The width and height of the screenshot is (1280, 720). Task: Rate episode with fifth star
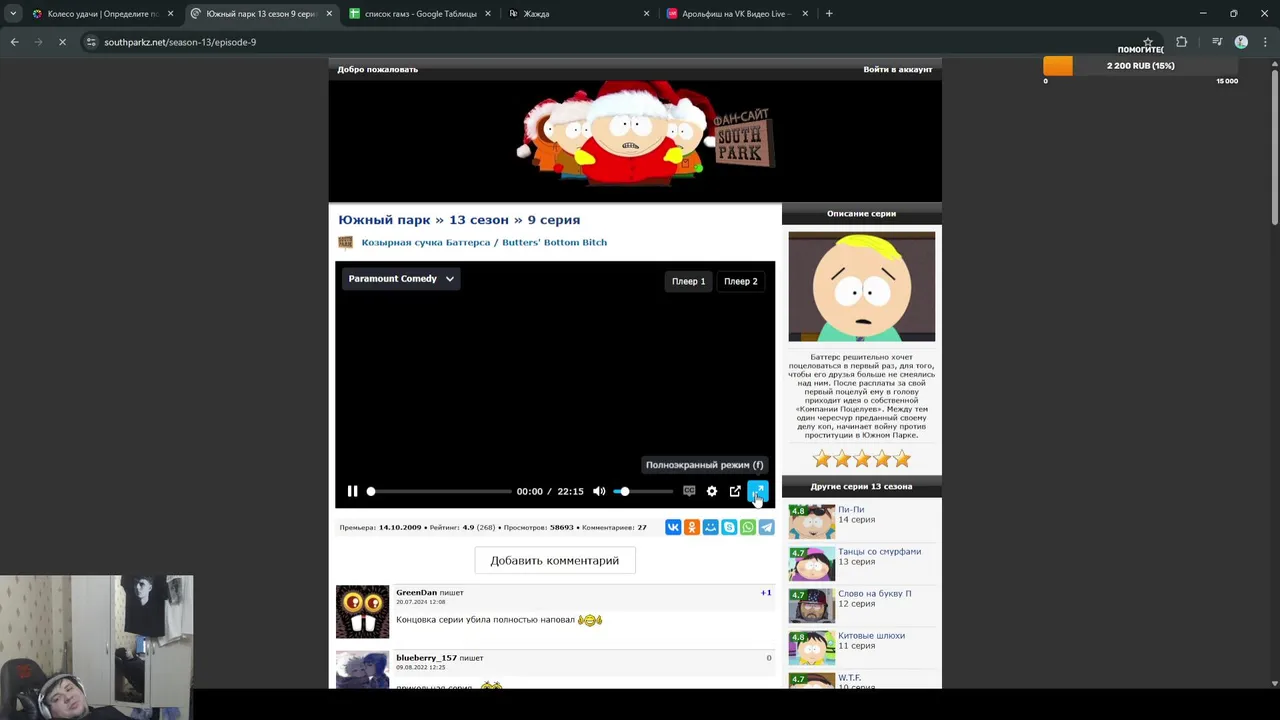tap(902, 459)
